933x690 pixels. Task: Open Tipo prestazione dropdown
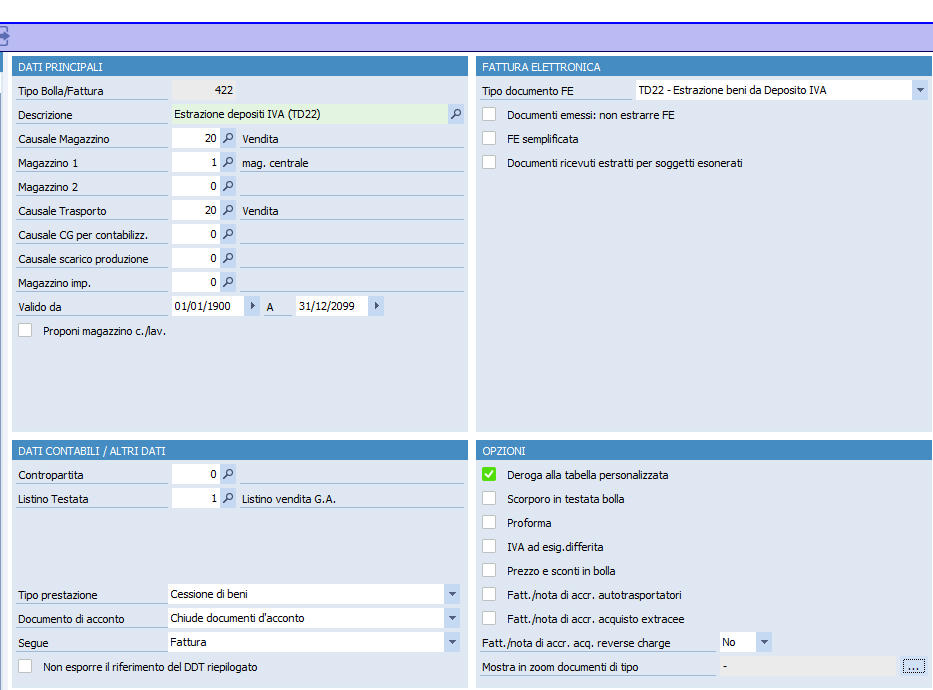(452, 594)
